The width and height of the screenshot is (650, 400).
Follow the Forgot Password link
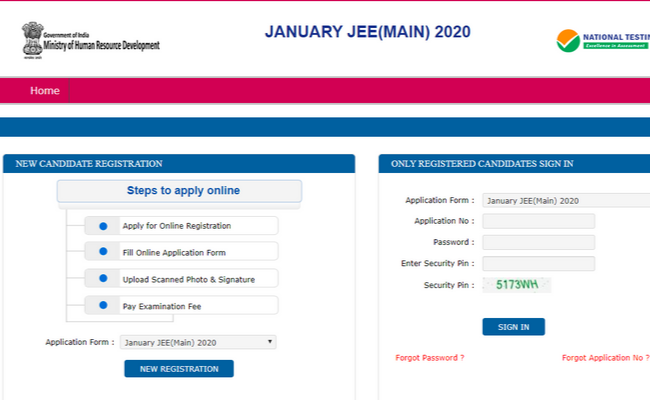[x=430, y=357]
